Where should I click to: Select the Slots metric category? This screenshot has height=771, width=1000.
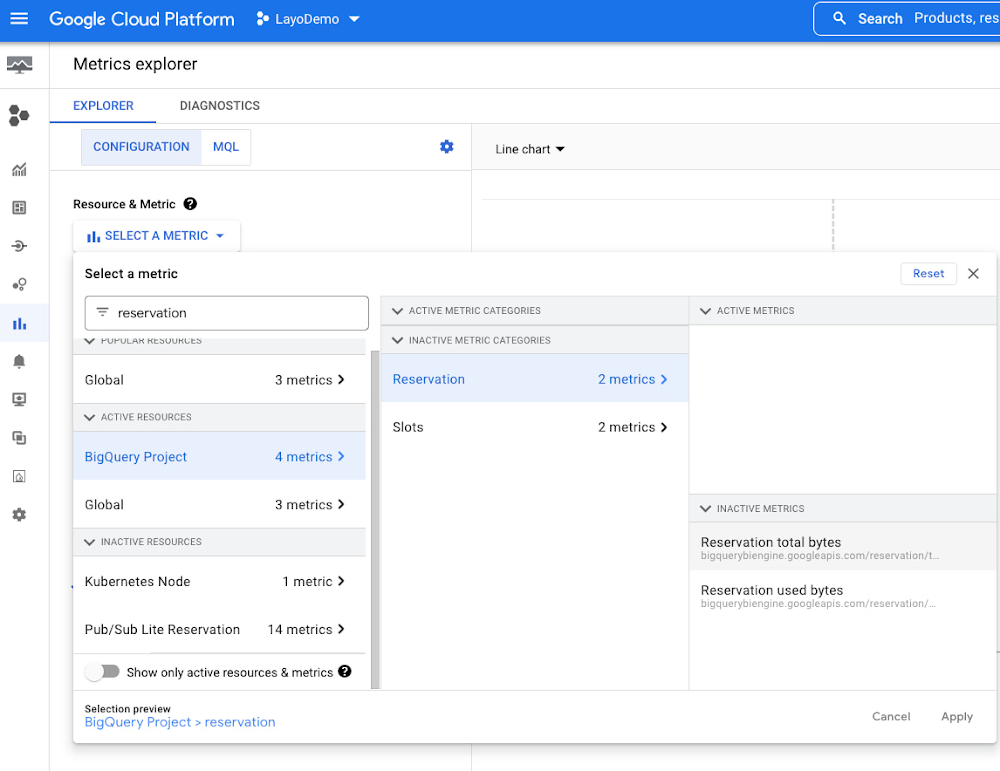coord(534,427)
